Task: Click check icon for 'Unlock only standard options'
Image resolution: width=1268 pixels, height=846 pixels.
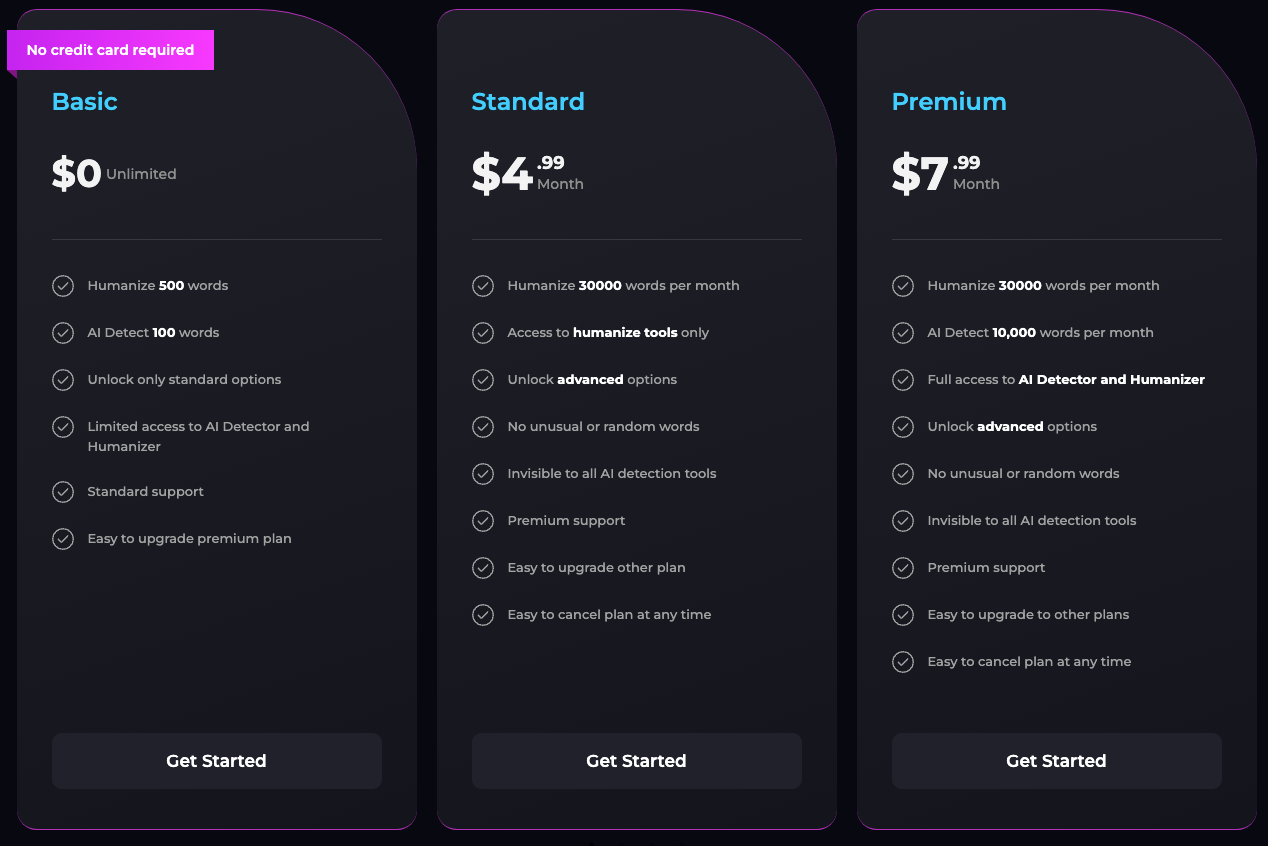Action: tap(63, 380)
